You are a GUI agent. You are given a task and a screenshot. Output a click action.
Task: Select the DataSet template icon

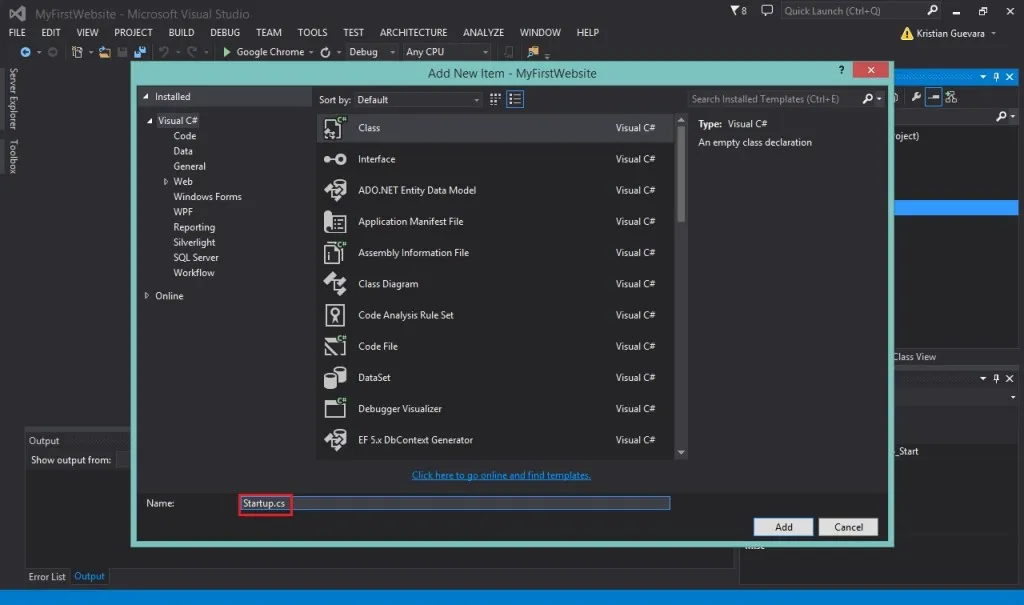(335, 378)
